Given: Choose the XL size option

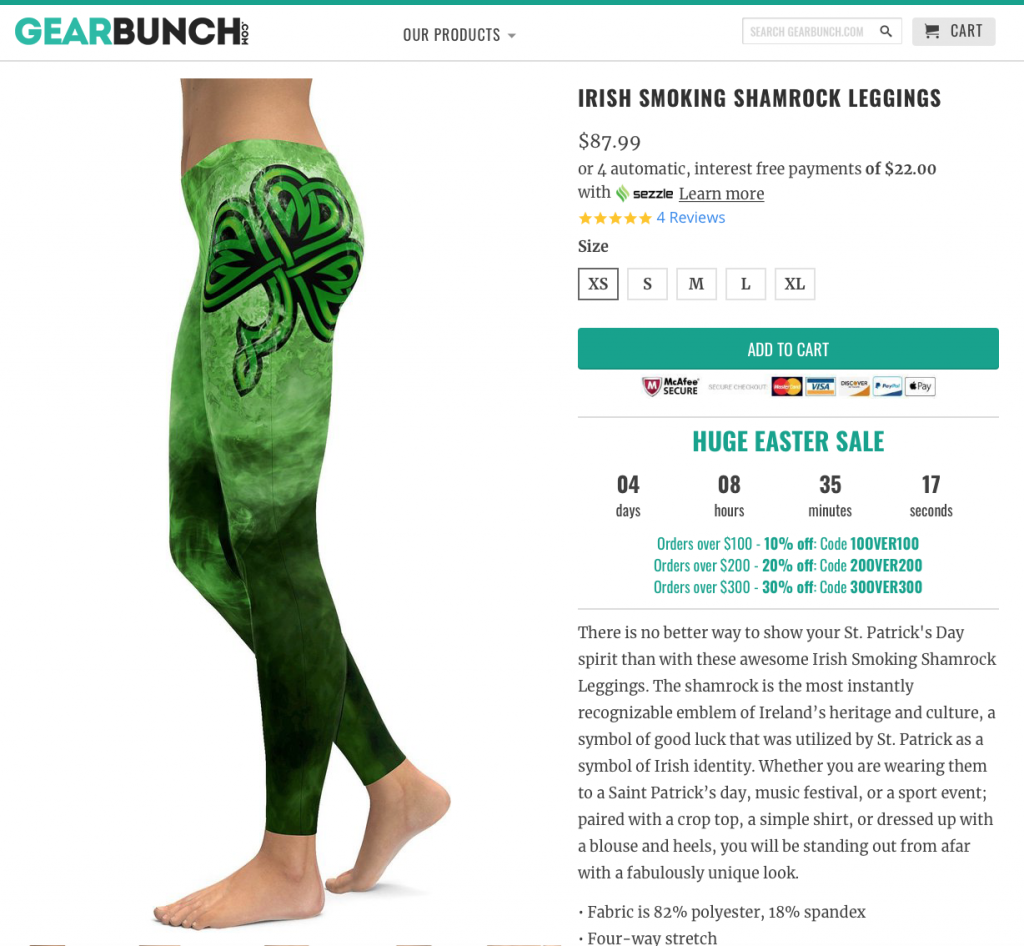Looking at the screenshot, I should (795, 284).
